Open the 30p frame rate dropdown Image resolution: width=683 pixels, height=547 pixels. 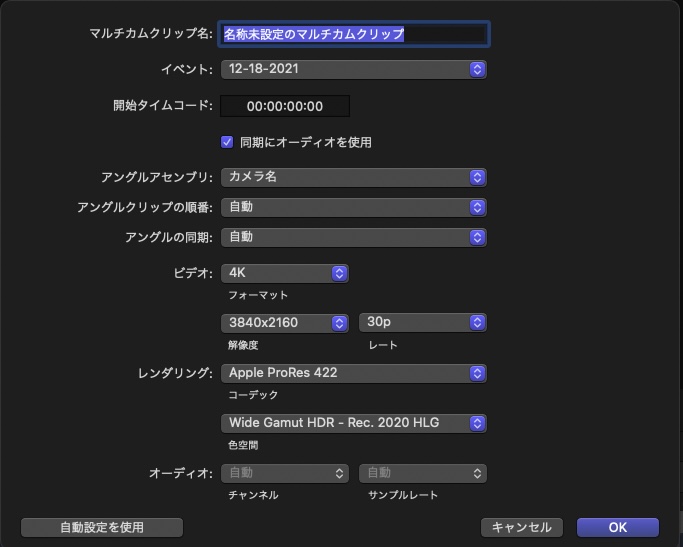pos(422,322)
